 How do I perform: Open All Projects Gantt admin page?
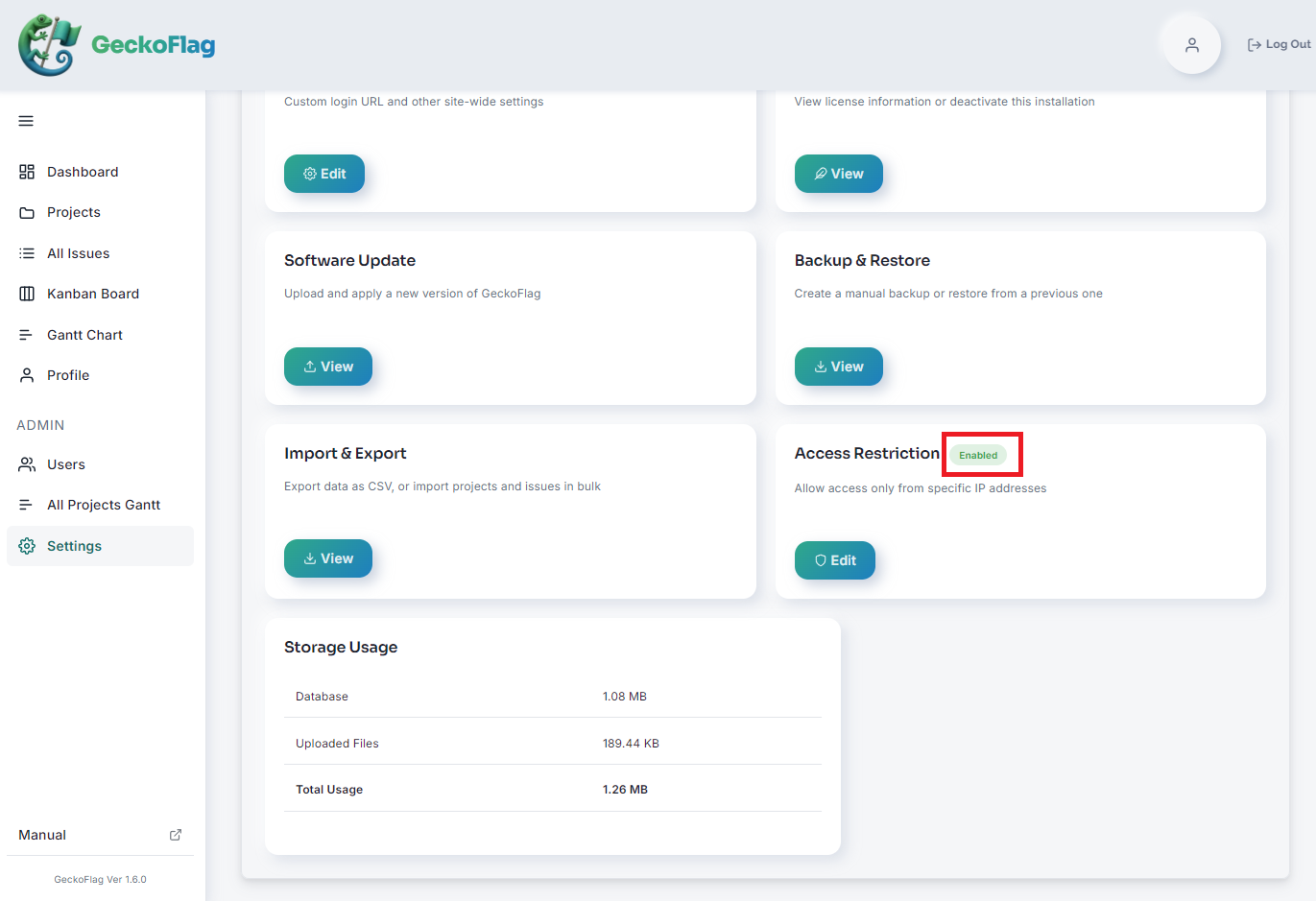[x=100, y=505]
